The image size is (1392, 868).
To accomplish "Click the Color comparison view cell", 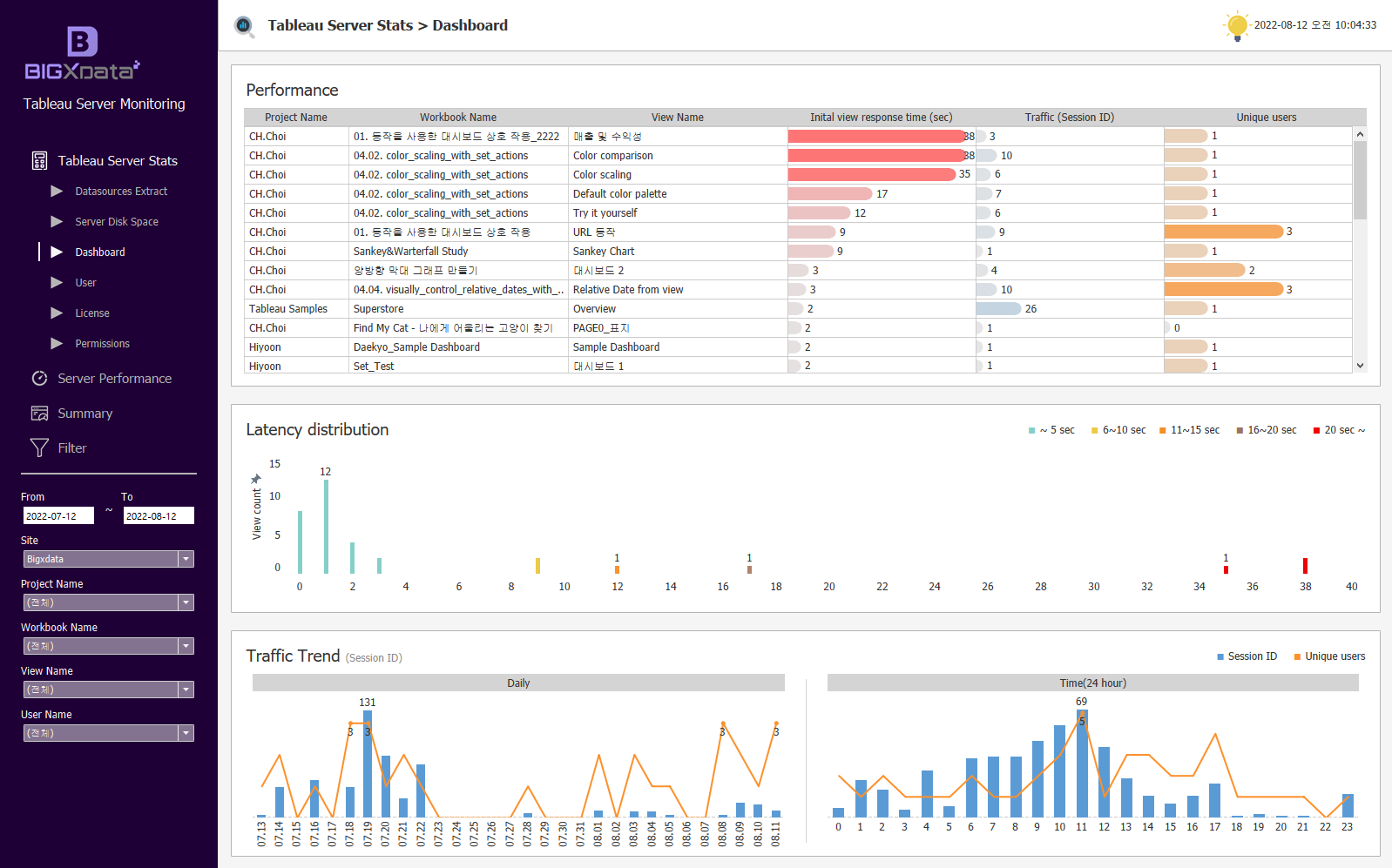I will pyautogui.click(x=679, y=156).
